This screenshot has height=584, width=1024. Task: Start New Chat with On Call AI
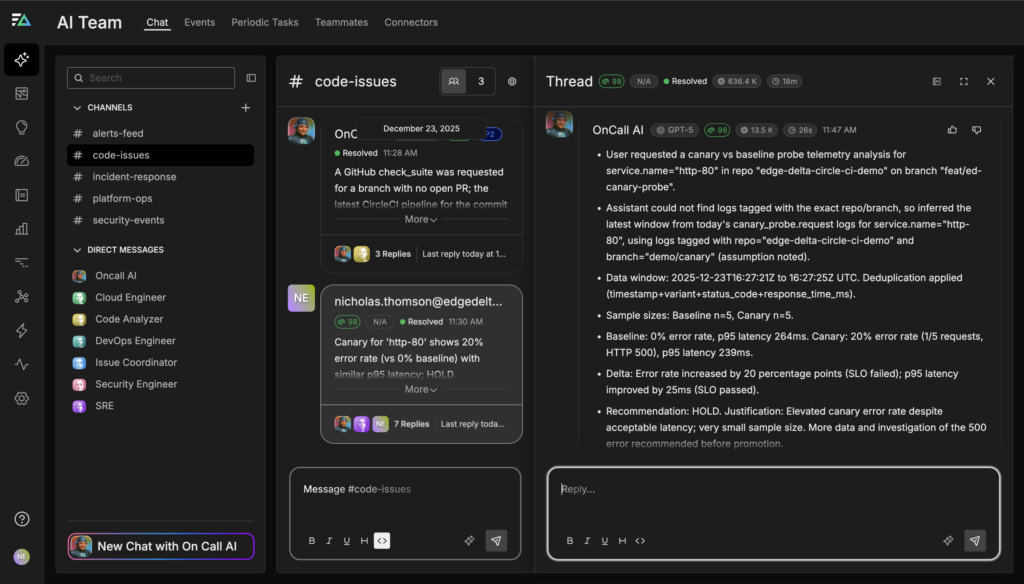161,546
